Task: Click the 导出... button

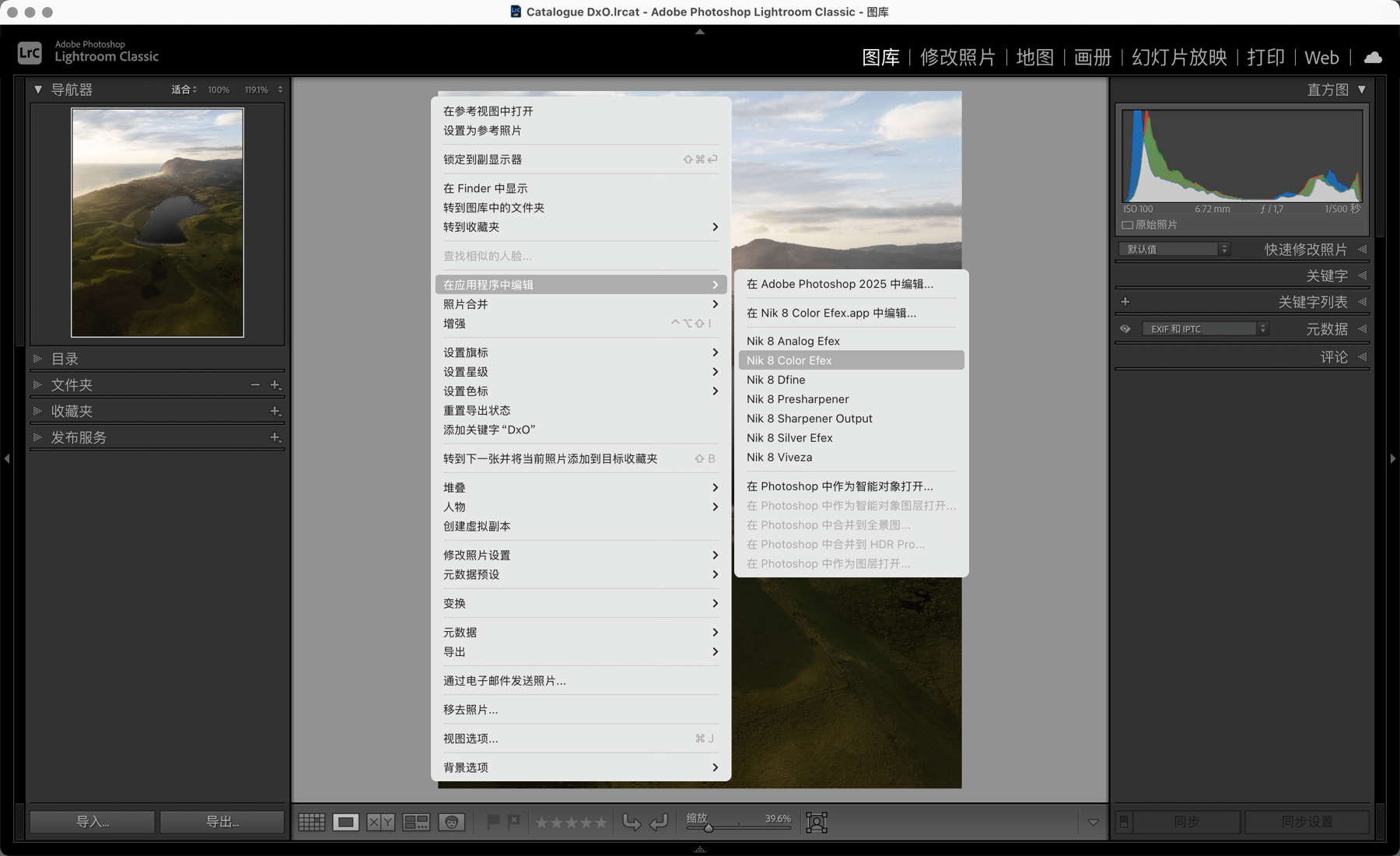Action: click(222, 822)
